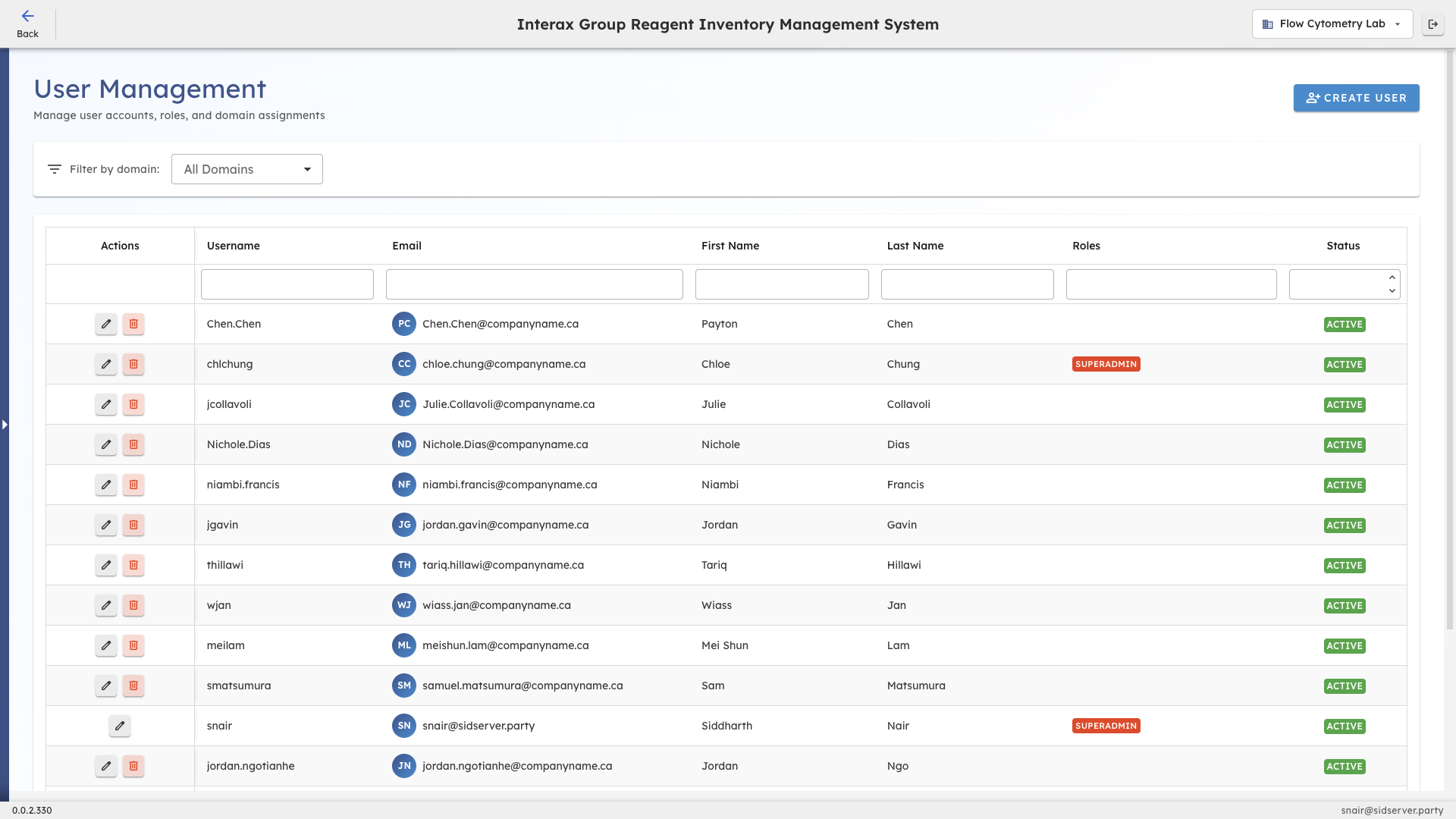
Task: Click the filter icon beside Filter by domain
Action: coord(54,169)
